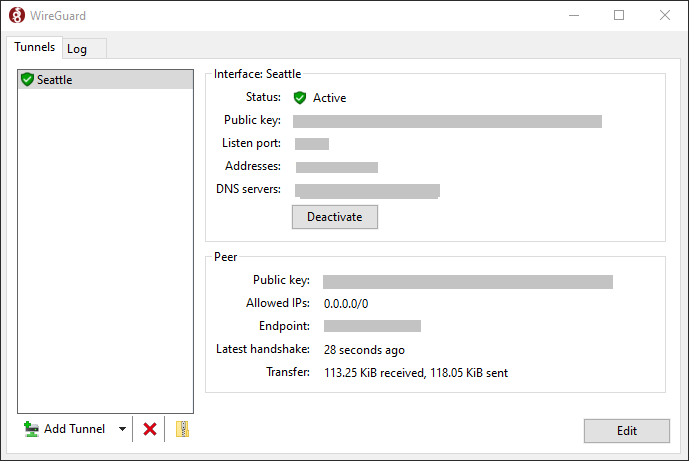Image resolution: width=689 pixels, height=461 pixels.
Task: Deactivate the Seattle tunnel
Action: (335, 217)
